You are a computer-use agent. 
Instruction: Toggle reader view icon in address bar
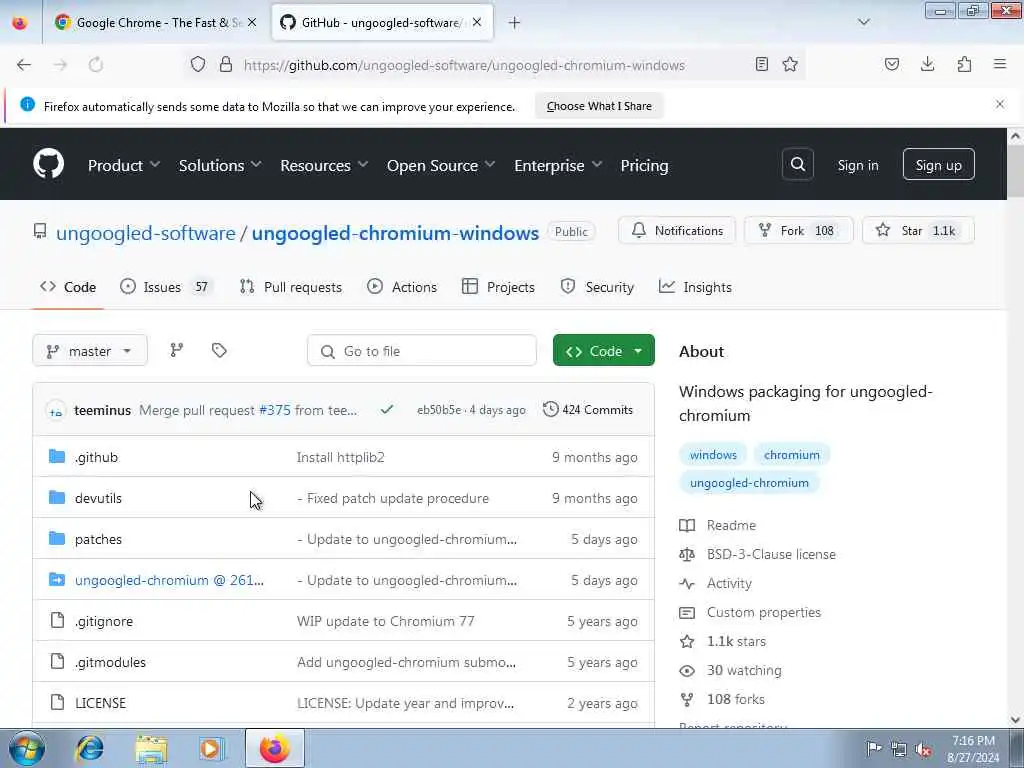(x=761, y=64)
